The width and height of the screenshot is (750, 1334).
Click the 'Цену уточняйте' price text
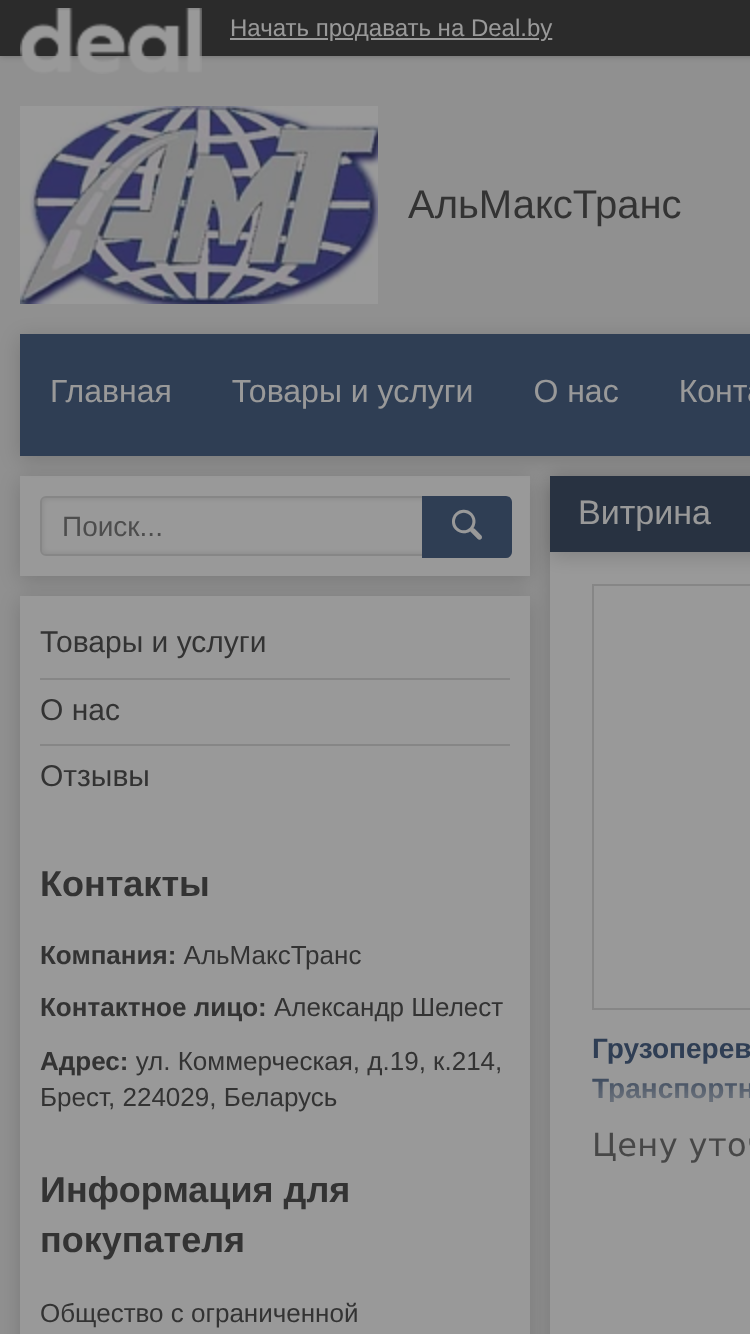(x=671, y=1145)
